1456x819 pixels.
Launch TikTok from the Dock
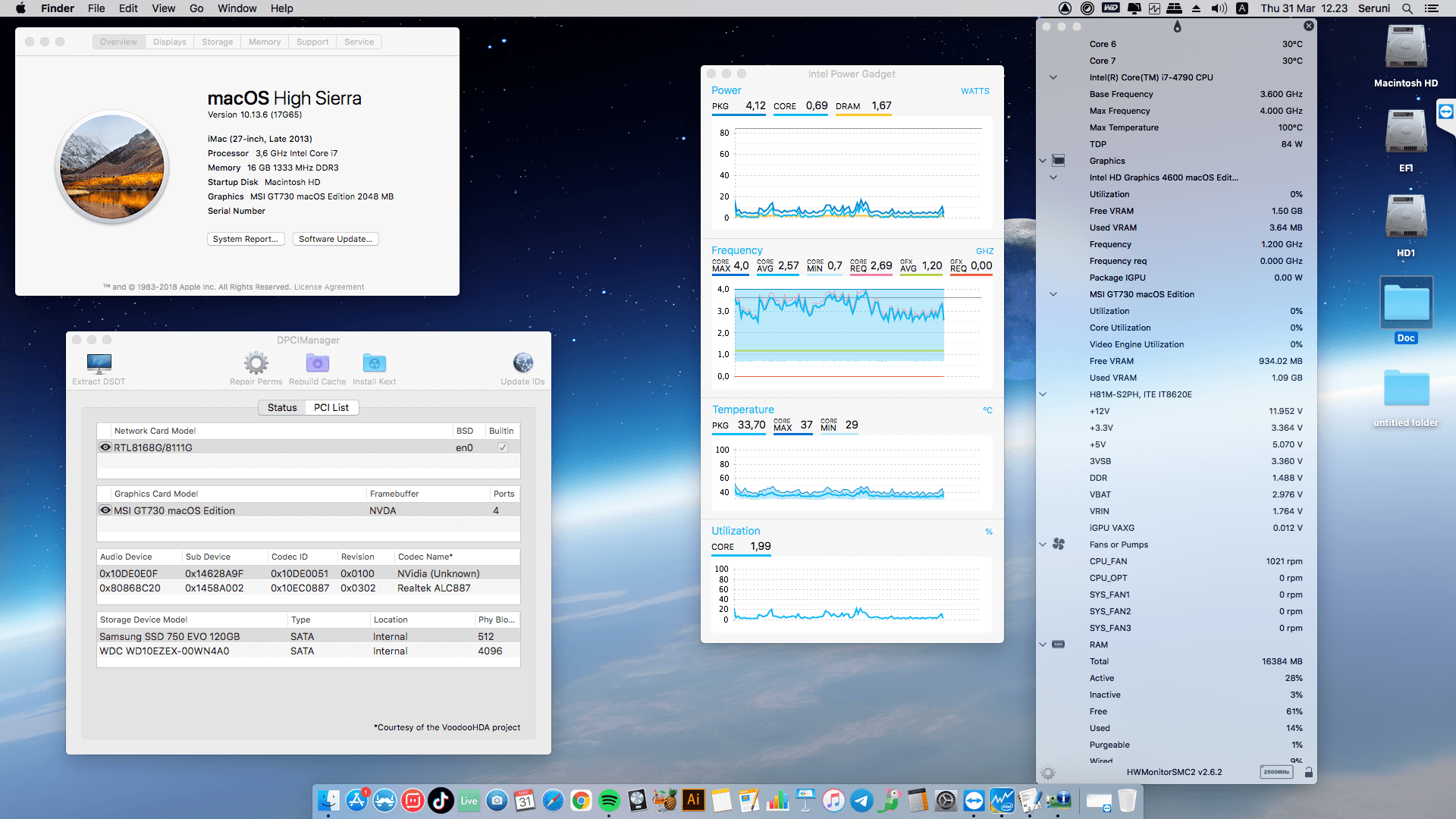[x=441, y=800]
